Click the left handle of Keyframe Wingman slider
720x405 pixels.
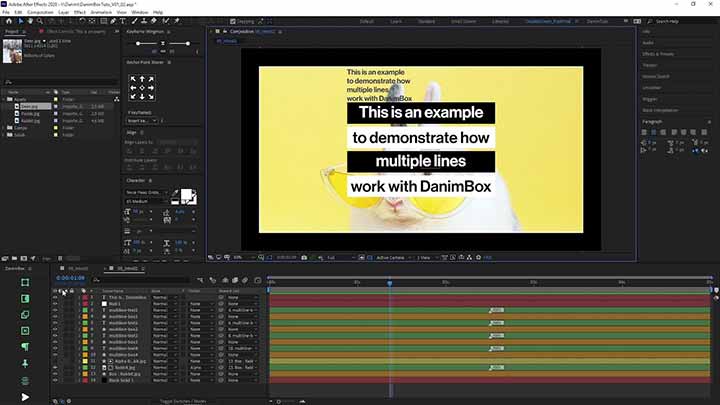click(x=138, y=44)
